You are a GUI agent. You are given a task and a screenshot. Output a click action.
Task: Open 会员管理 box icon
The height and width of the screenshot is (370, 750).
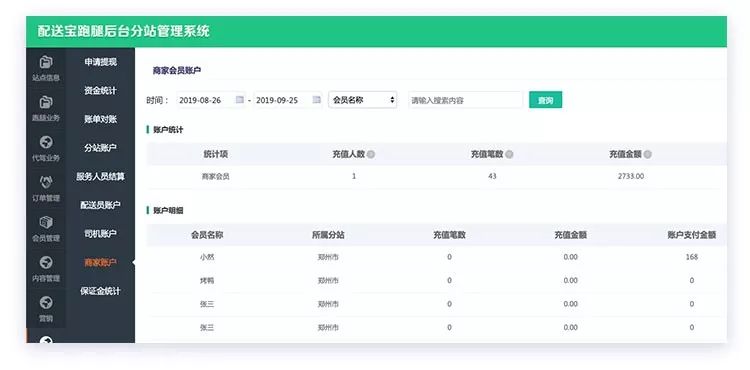(46, 222)
